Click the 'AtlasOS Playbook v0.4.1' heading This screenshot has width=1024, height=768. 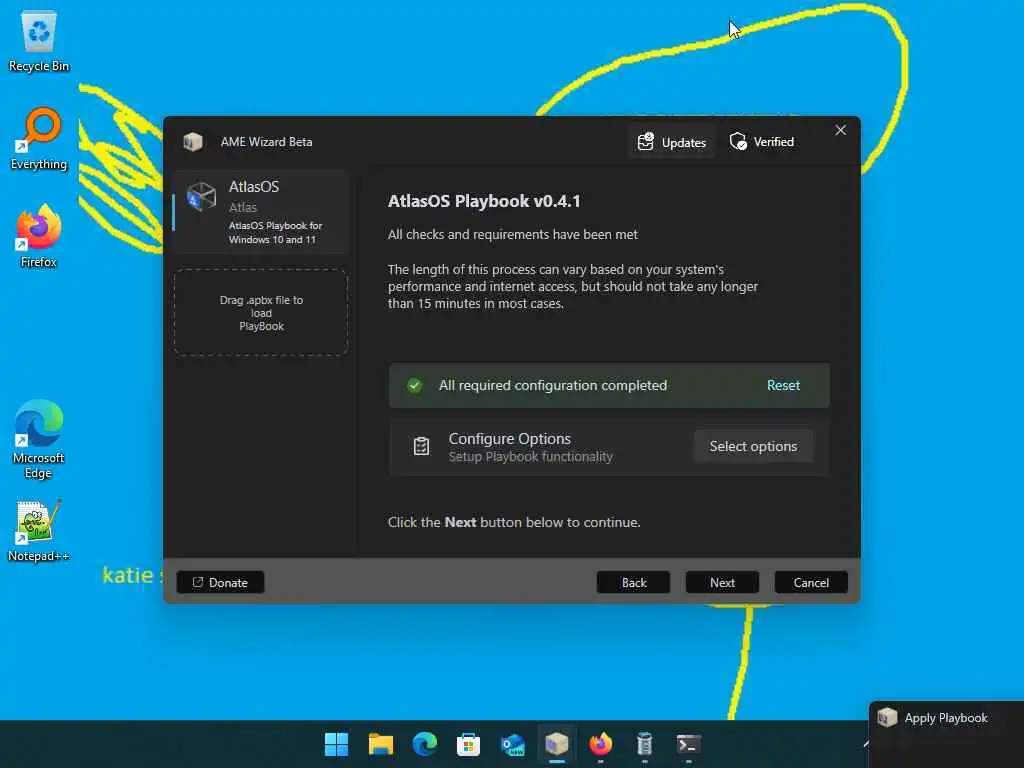[484, 201]
